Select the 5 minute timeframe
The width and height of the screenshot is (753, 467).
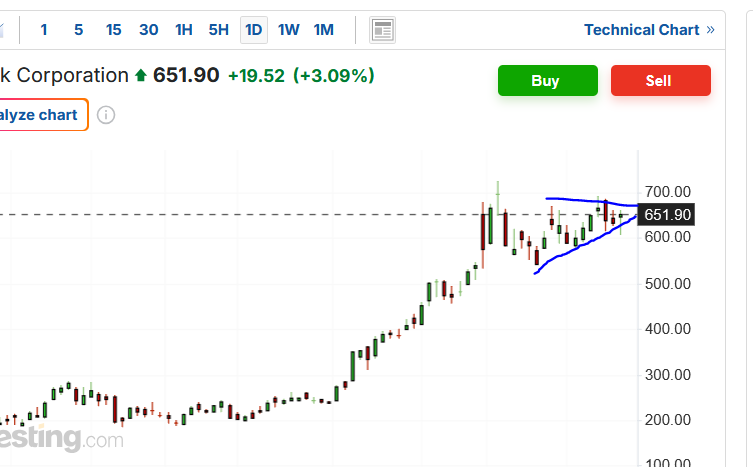(x=79, y=30)
